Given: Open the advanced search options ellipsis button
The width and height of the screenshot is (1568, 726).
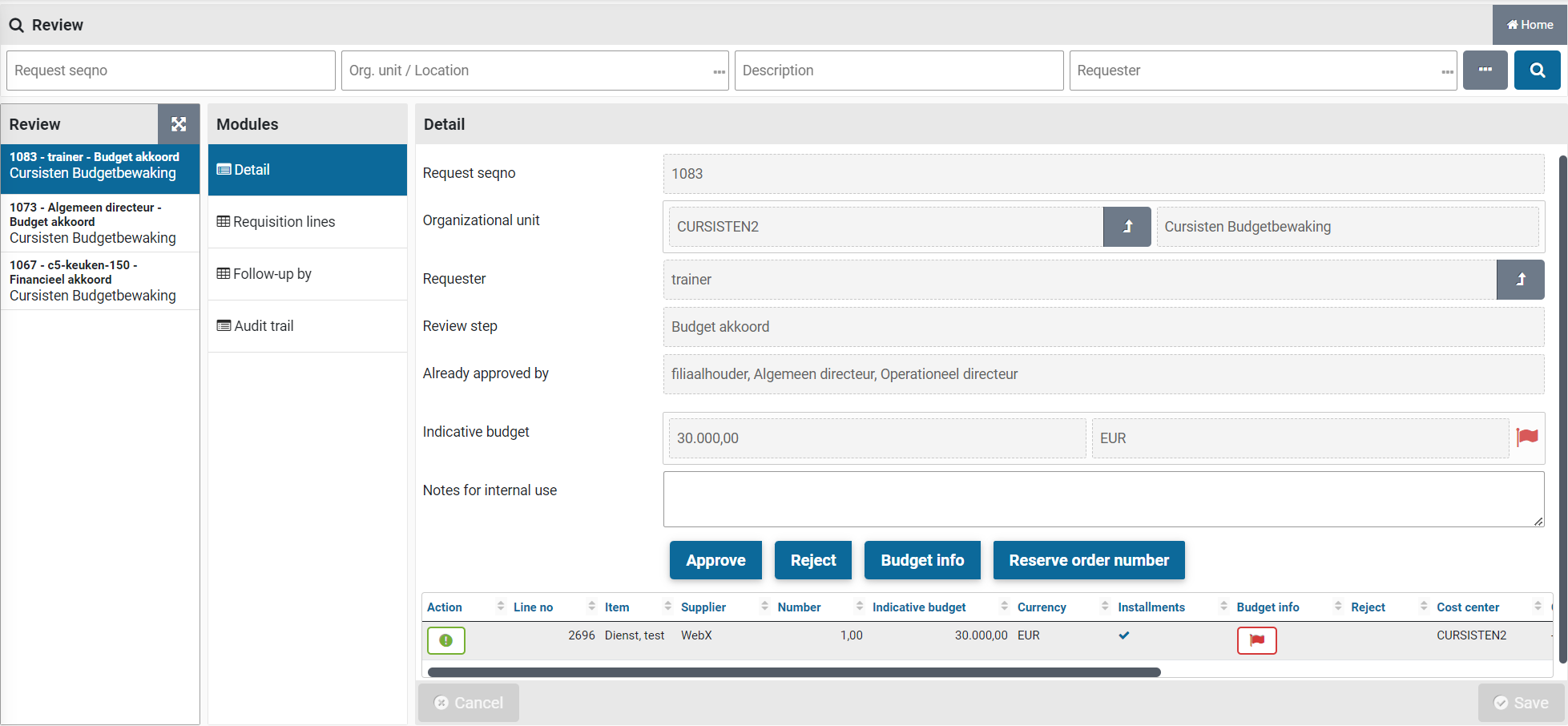Looking at the screenshot, I should pyautogui.click(x=1485, y=71).
